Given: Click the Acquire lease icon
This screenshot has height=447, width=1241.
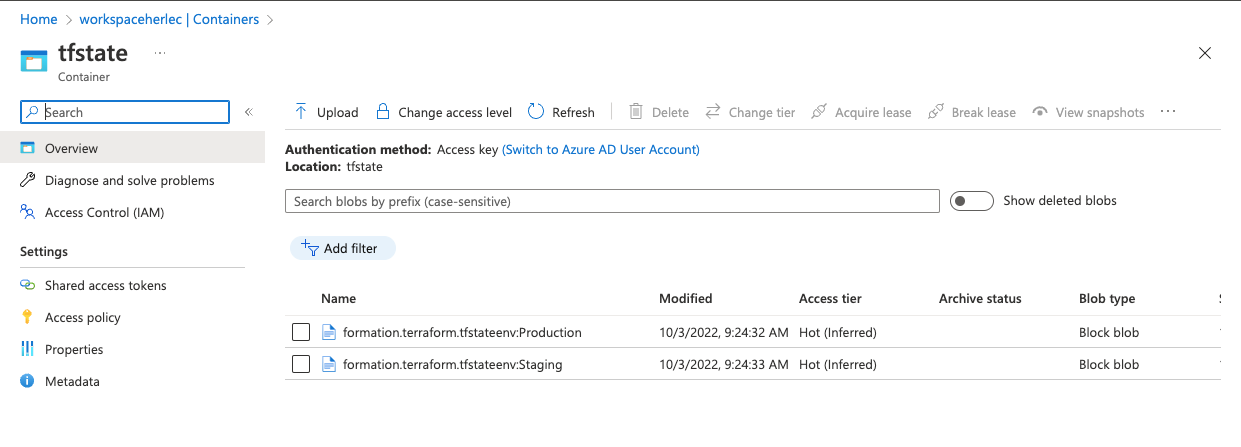Looking at the screenshot, I should [819, 112].
